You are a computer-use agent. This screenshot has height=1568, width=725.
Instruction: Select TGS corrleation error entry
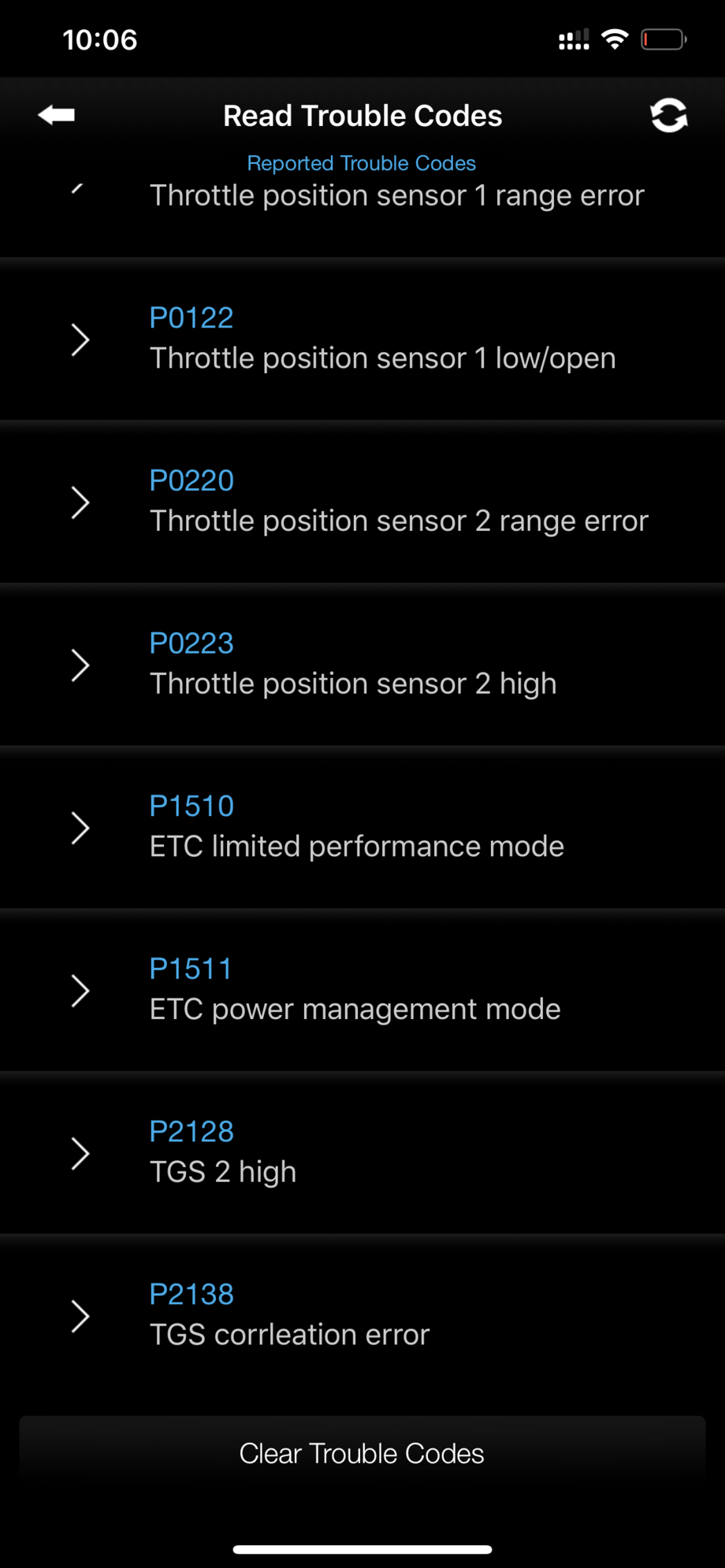click(x=289, y=1335)
